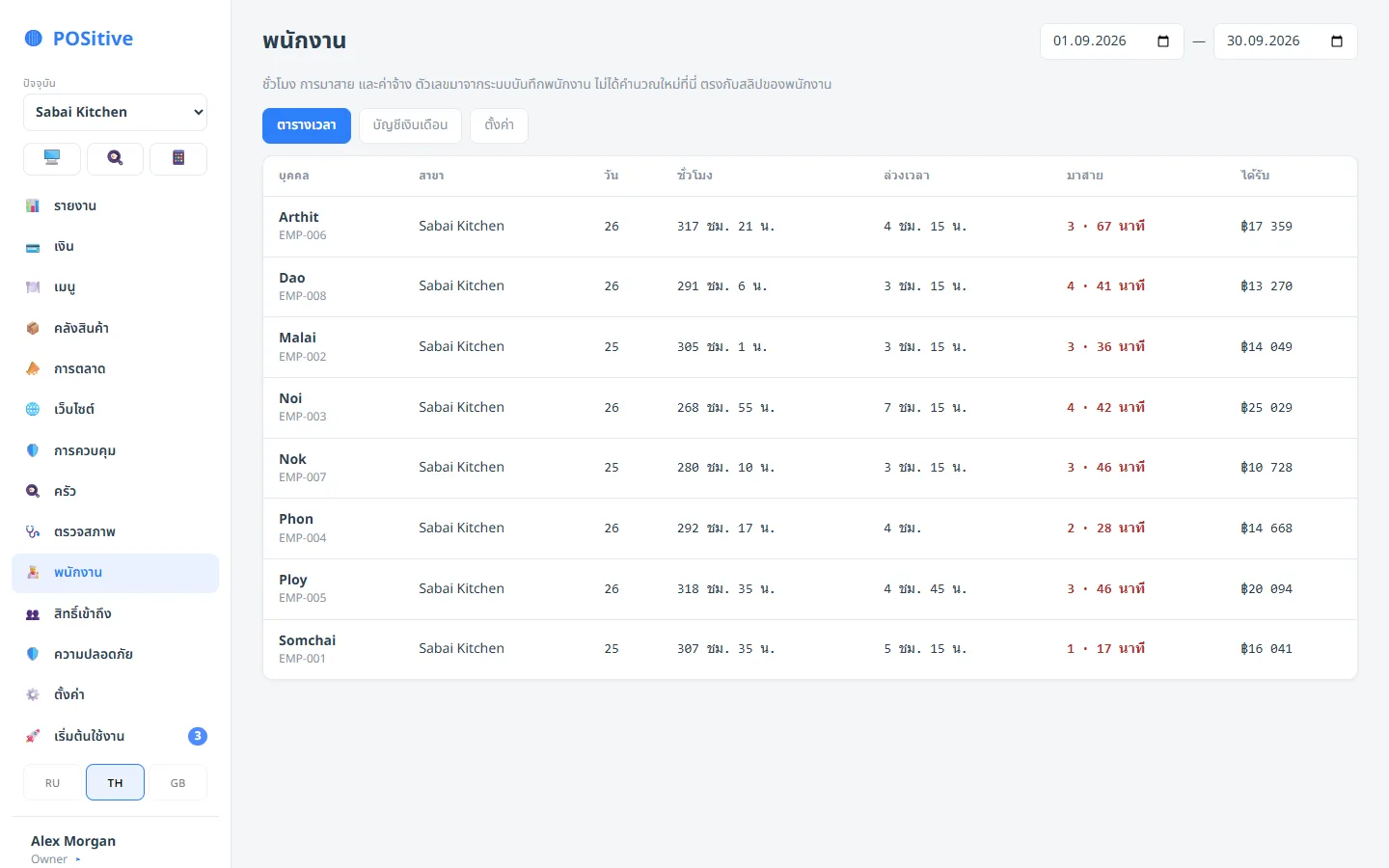The height and width of the screenshot is (868, 1389).
Task: Open การตลาด via its megaphone icon
Action: 33,369
